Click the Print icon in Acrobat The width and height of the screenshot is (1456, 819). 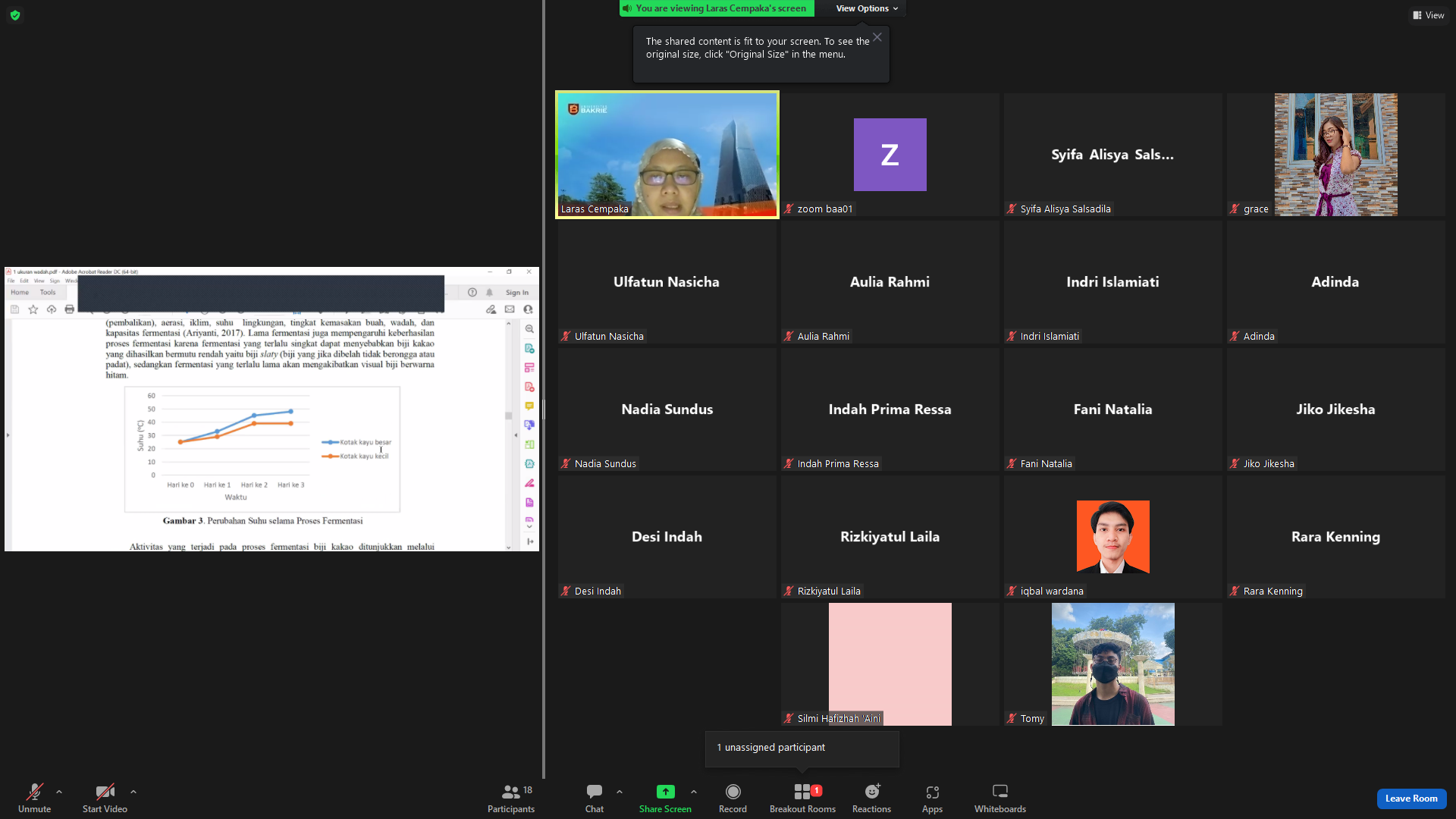point(70,309)
